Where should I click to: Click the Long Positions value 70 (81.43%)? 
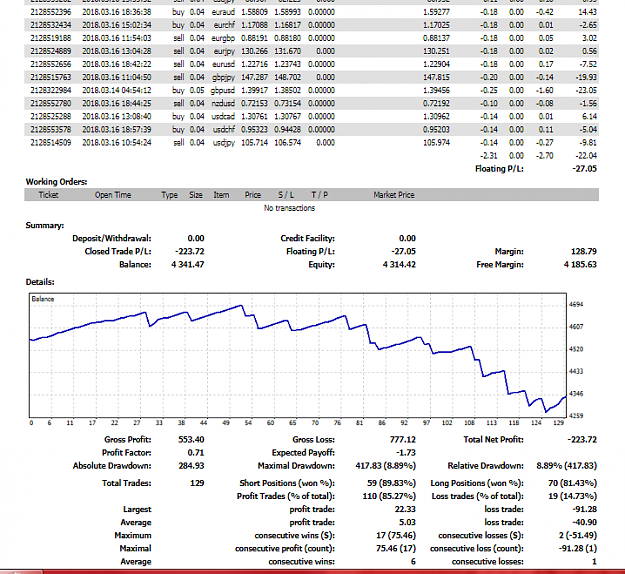572,483
